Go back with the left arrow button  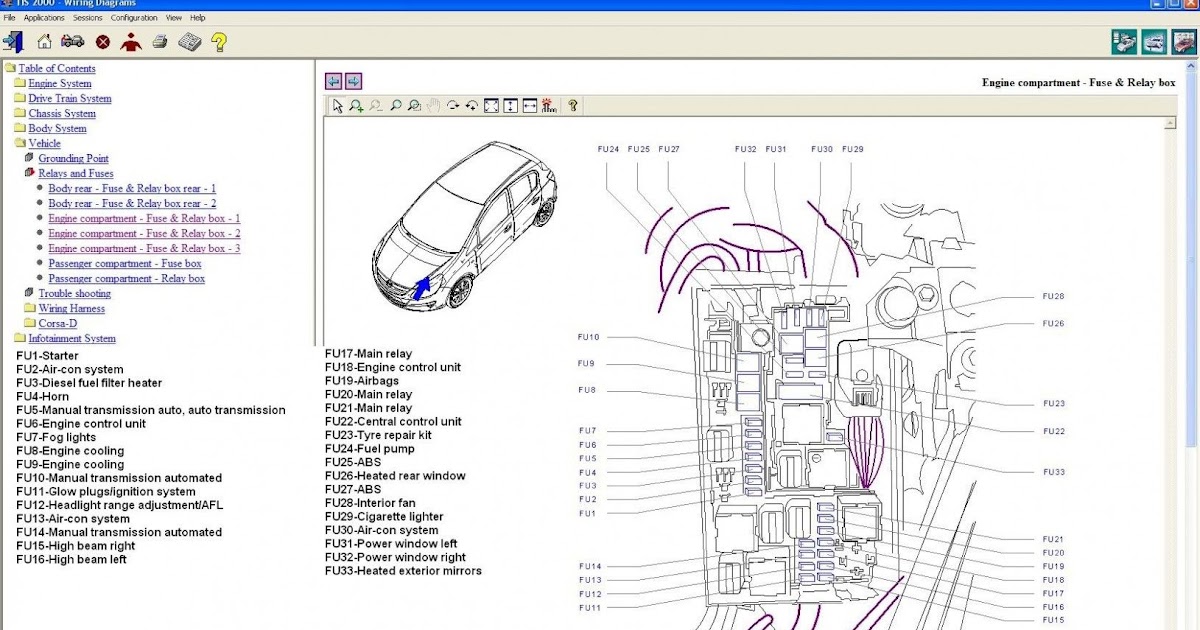[x=334, y=81]
